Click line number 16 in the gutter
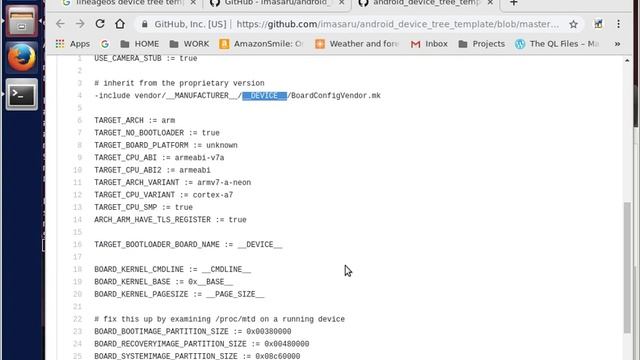The image size is (640, 360). click(x=78, y=244)
